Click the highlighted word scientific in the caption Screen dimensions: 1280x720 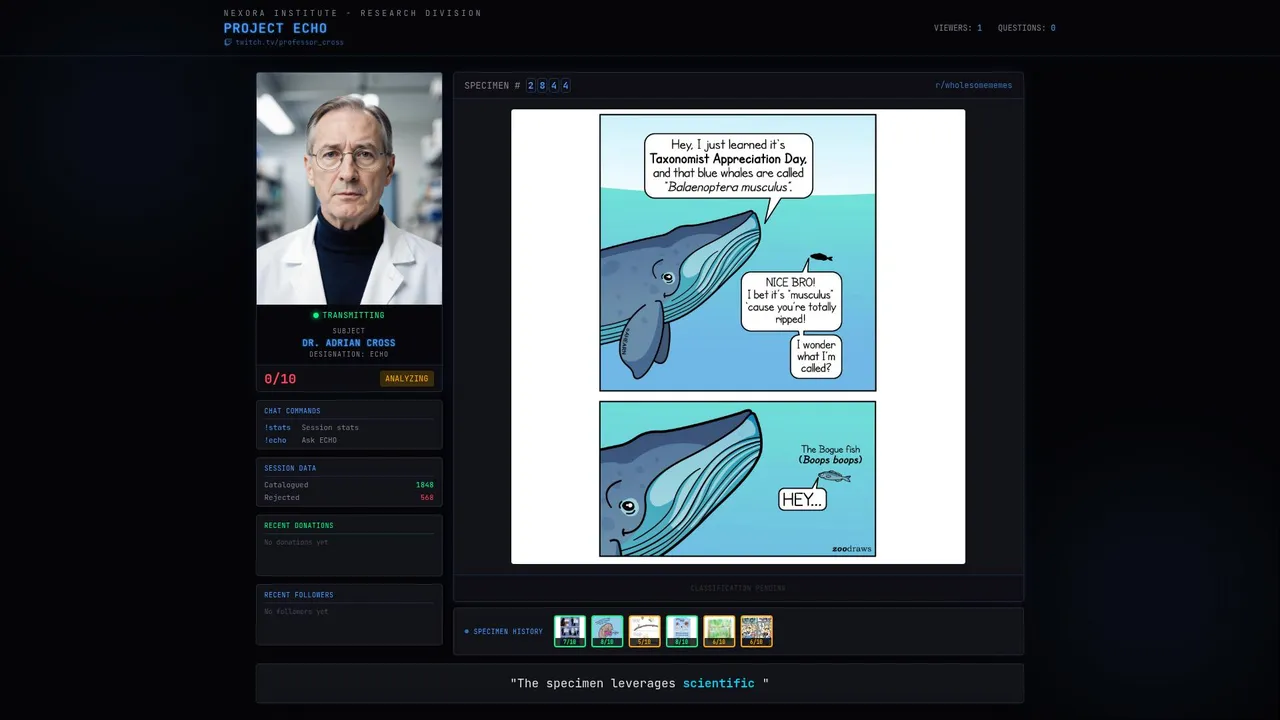[x=719, y=683]
